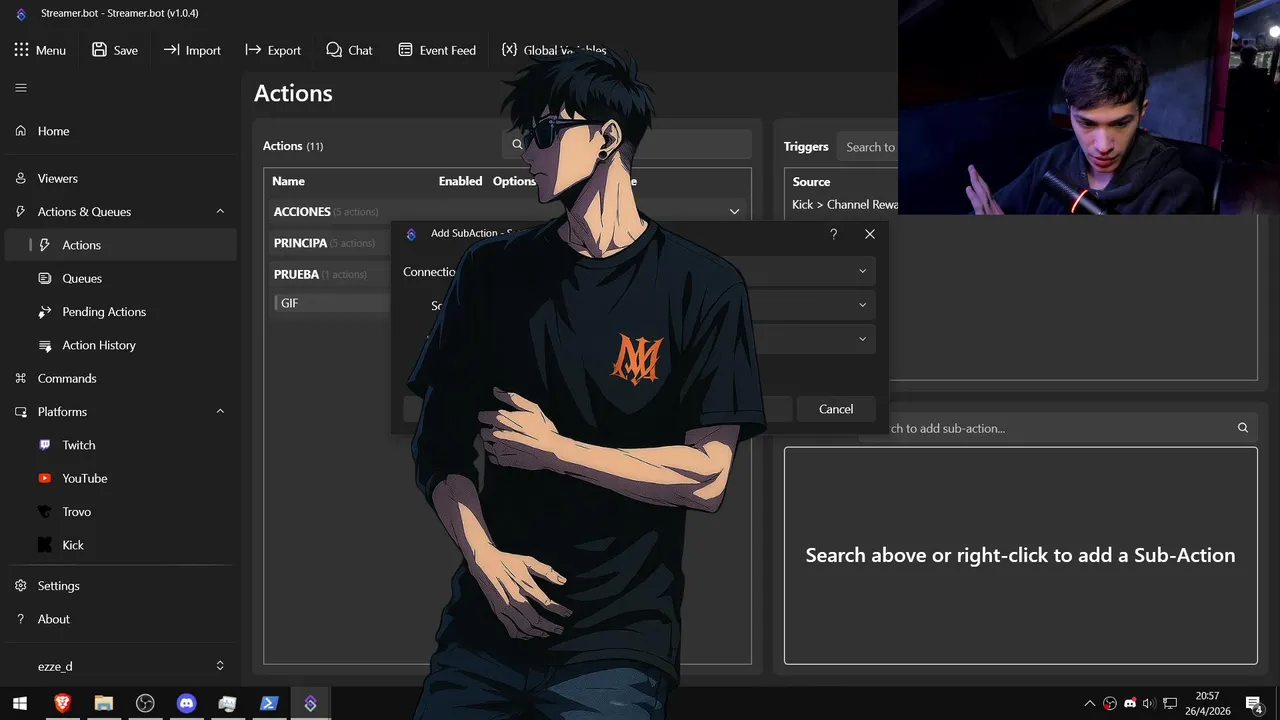Click the Export toolbar button
Image resolution: width=1280 pixels, height=720 pixels.
point(272,50)
